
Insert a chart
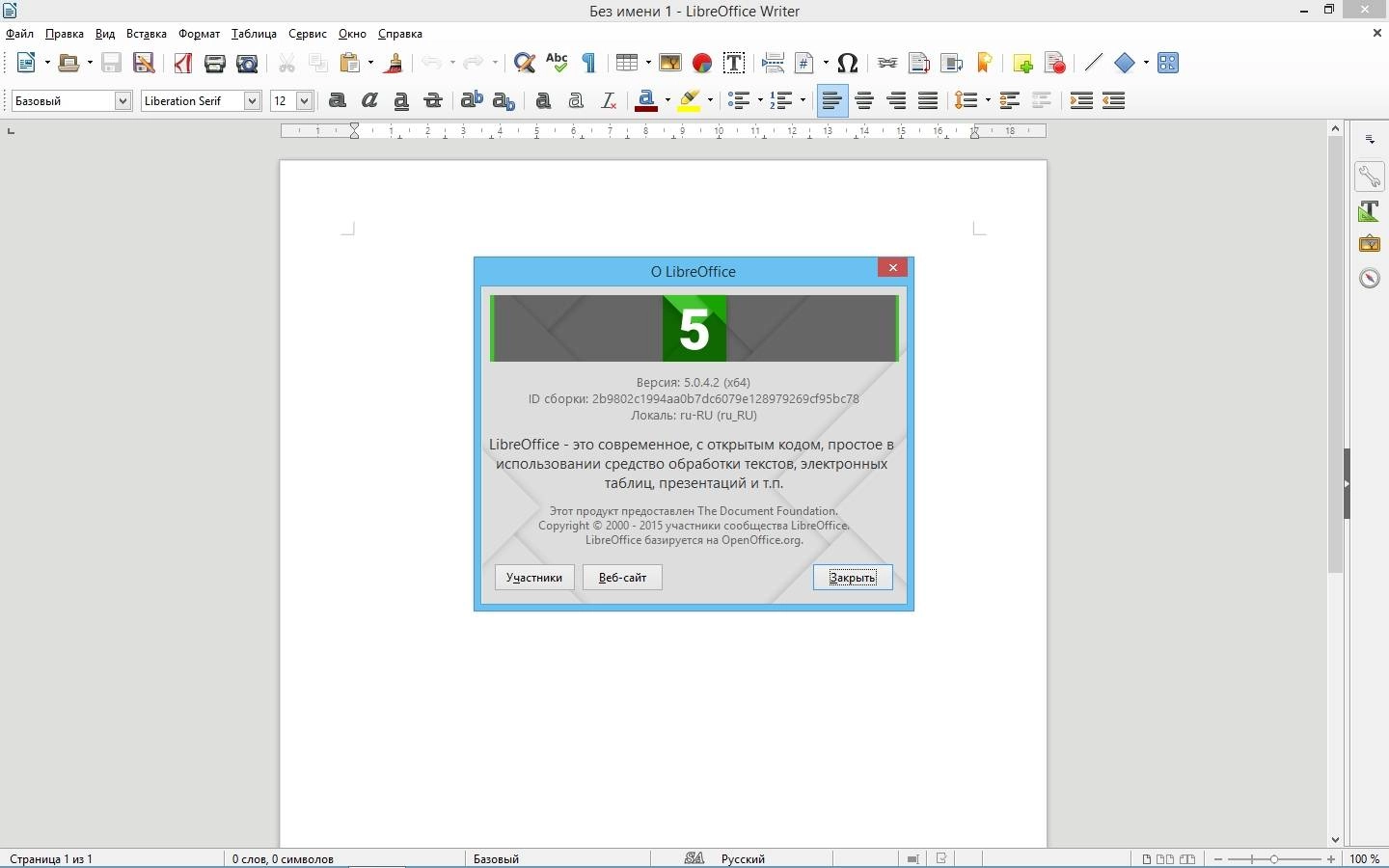702,64
